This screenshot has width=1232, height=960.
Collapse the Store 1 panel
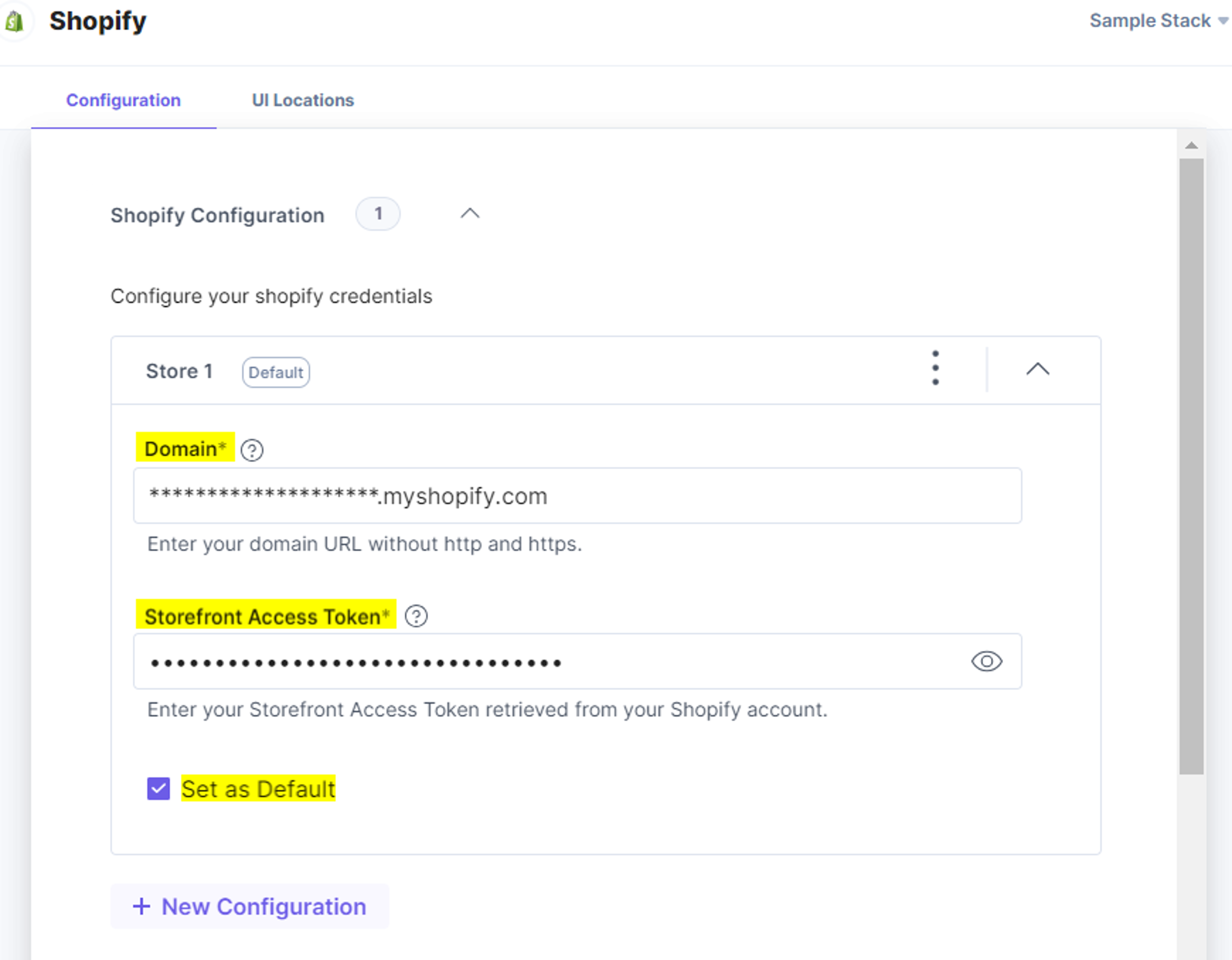click(1037, 369)
